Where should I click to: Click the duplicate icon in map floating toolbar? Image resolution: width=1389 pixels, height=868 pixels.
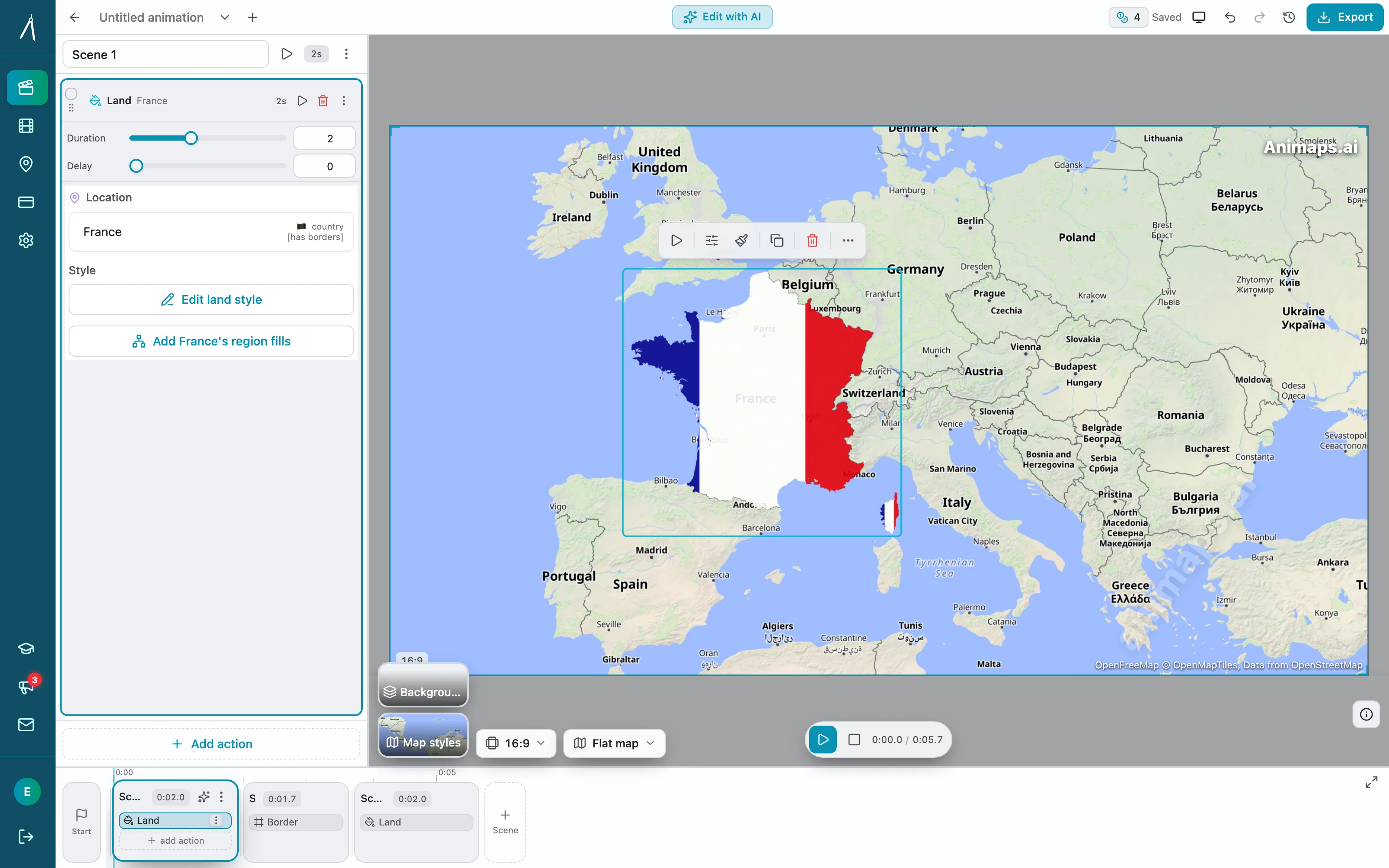(x=777, y=240)
